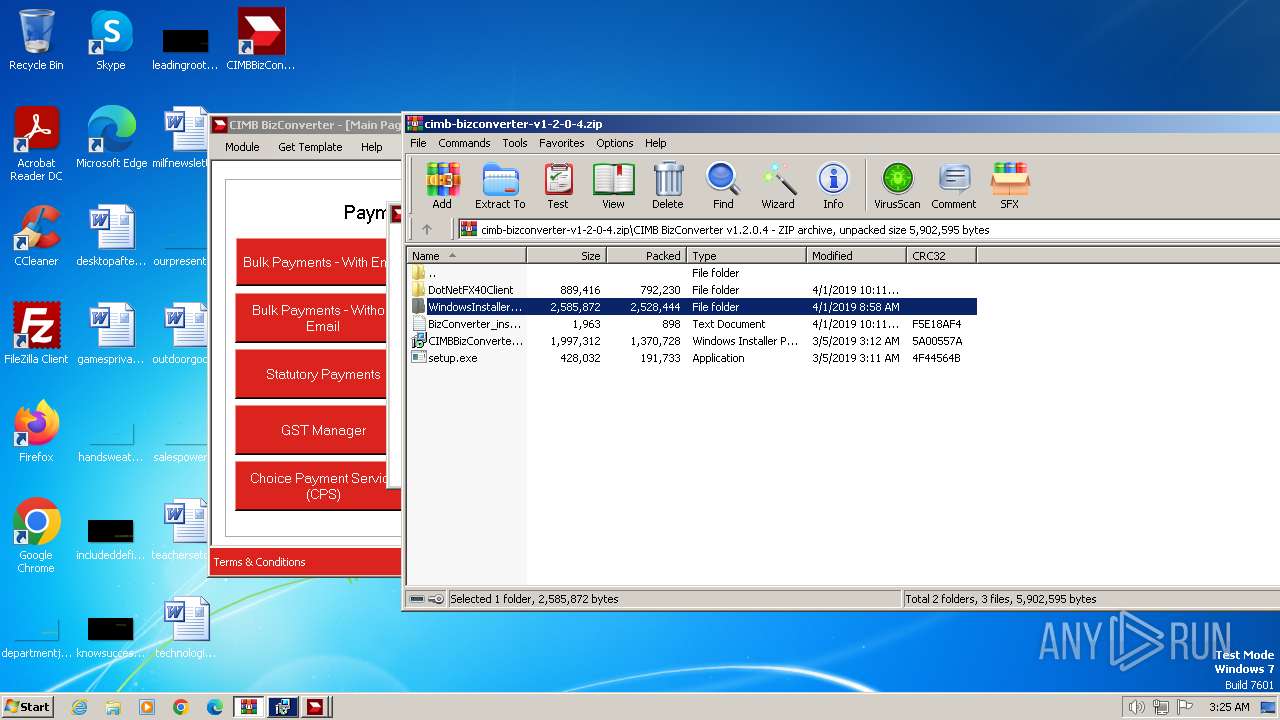This screenshot has width=1280, height=720.
Task: Click the Comment toolbar icon
Action: (x=953, y=186)
